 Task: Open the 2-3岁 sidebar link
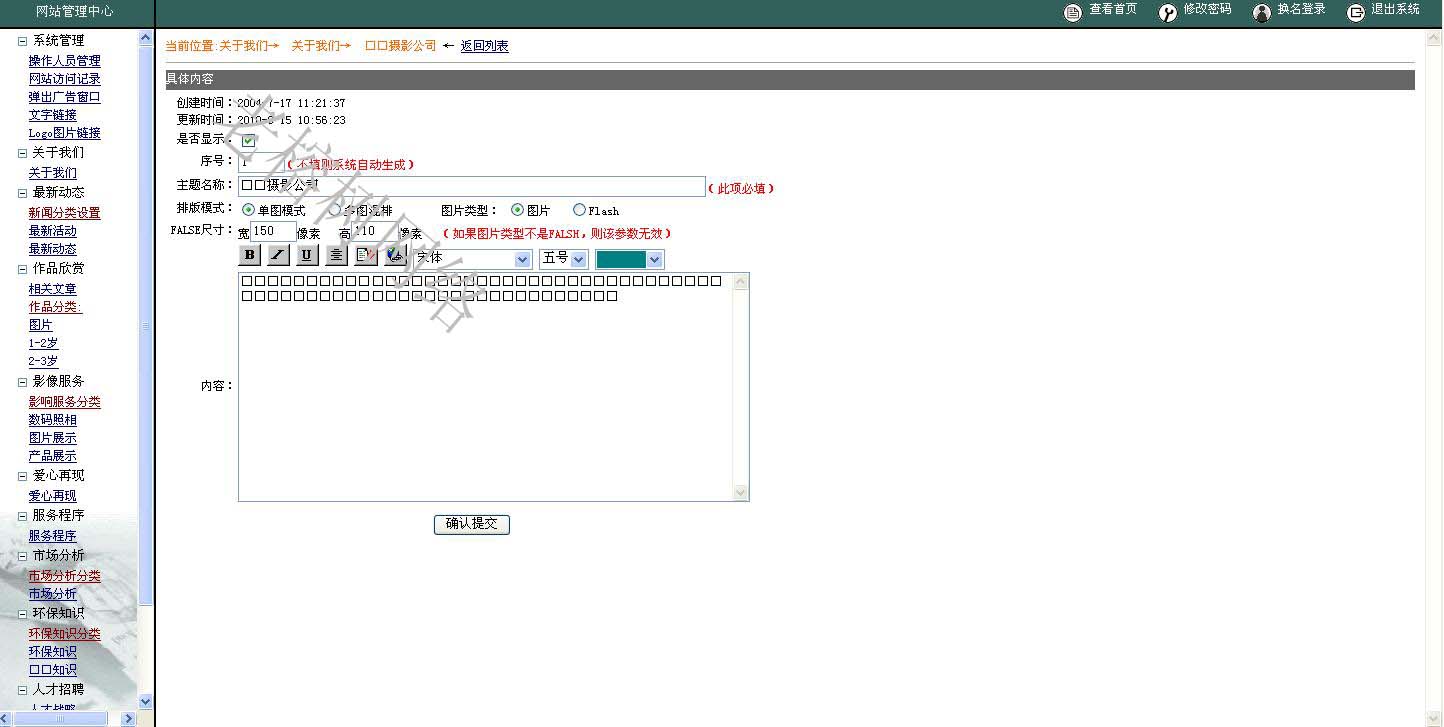coord(44,361)
